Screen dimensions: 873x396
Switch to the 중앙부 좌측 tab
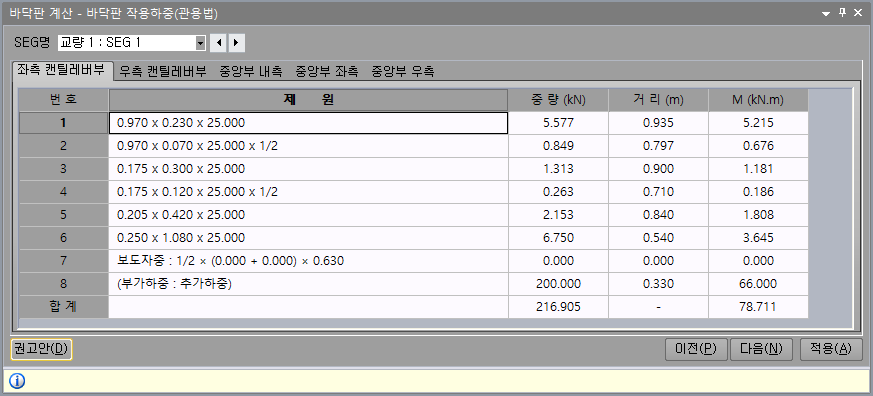click(327, 71)
